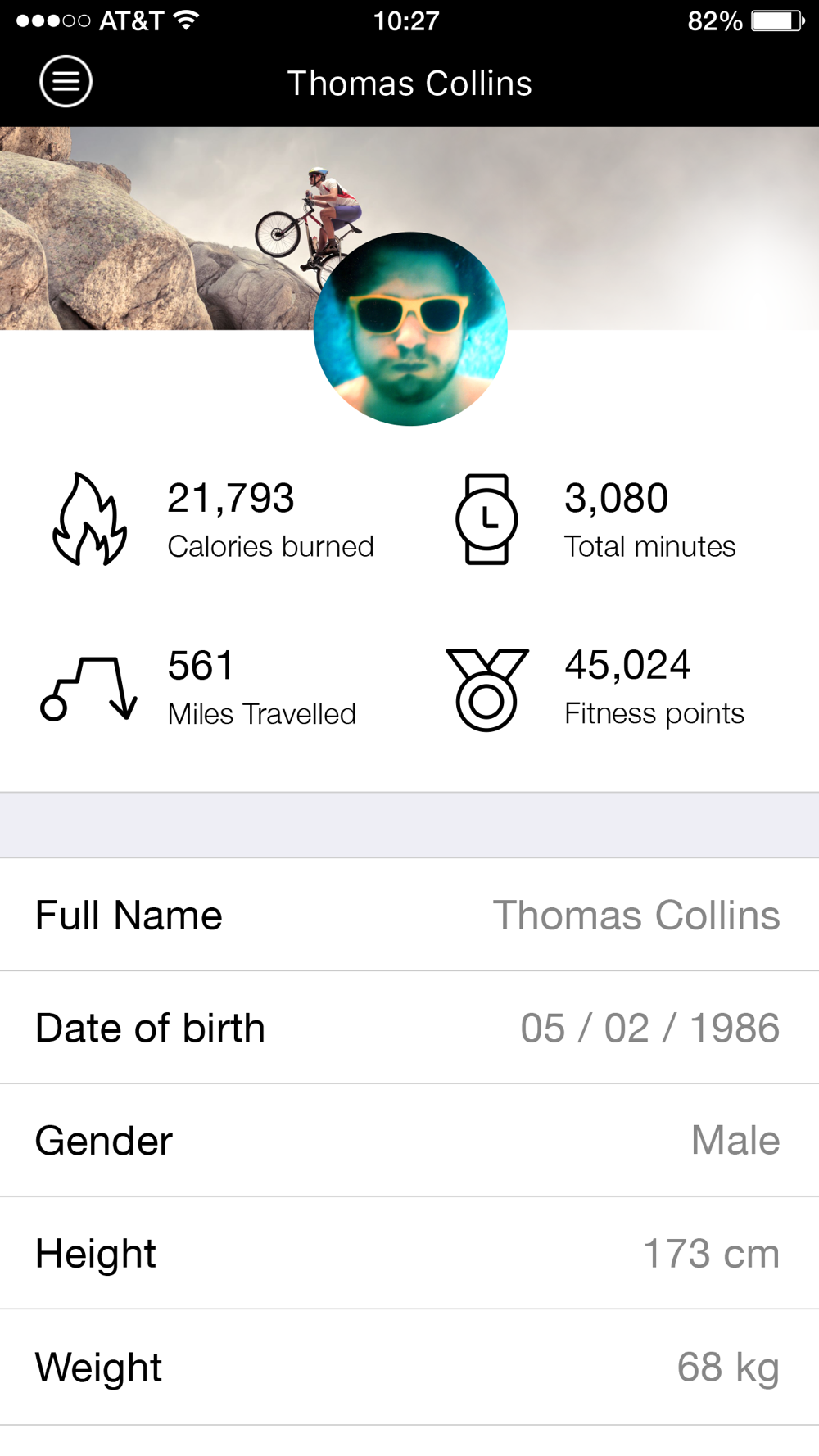Viewport: 819px width, 1456px height.
Task: Edit the Date of birth value
Action: tap(649, 1028)
